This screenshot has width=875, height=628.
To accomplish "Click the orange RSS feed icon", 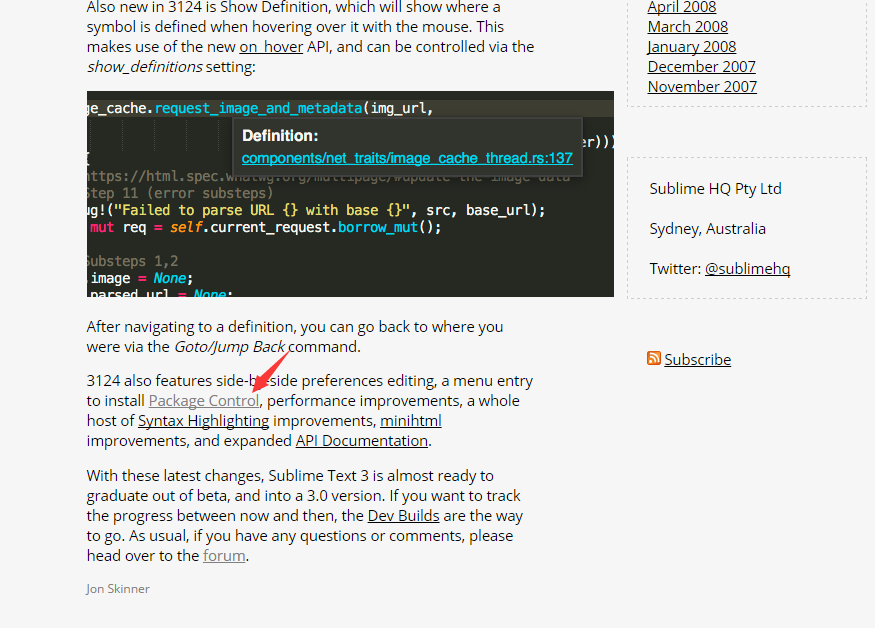I will (654, 358).
